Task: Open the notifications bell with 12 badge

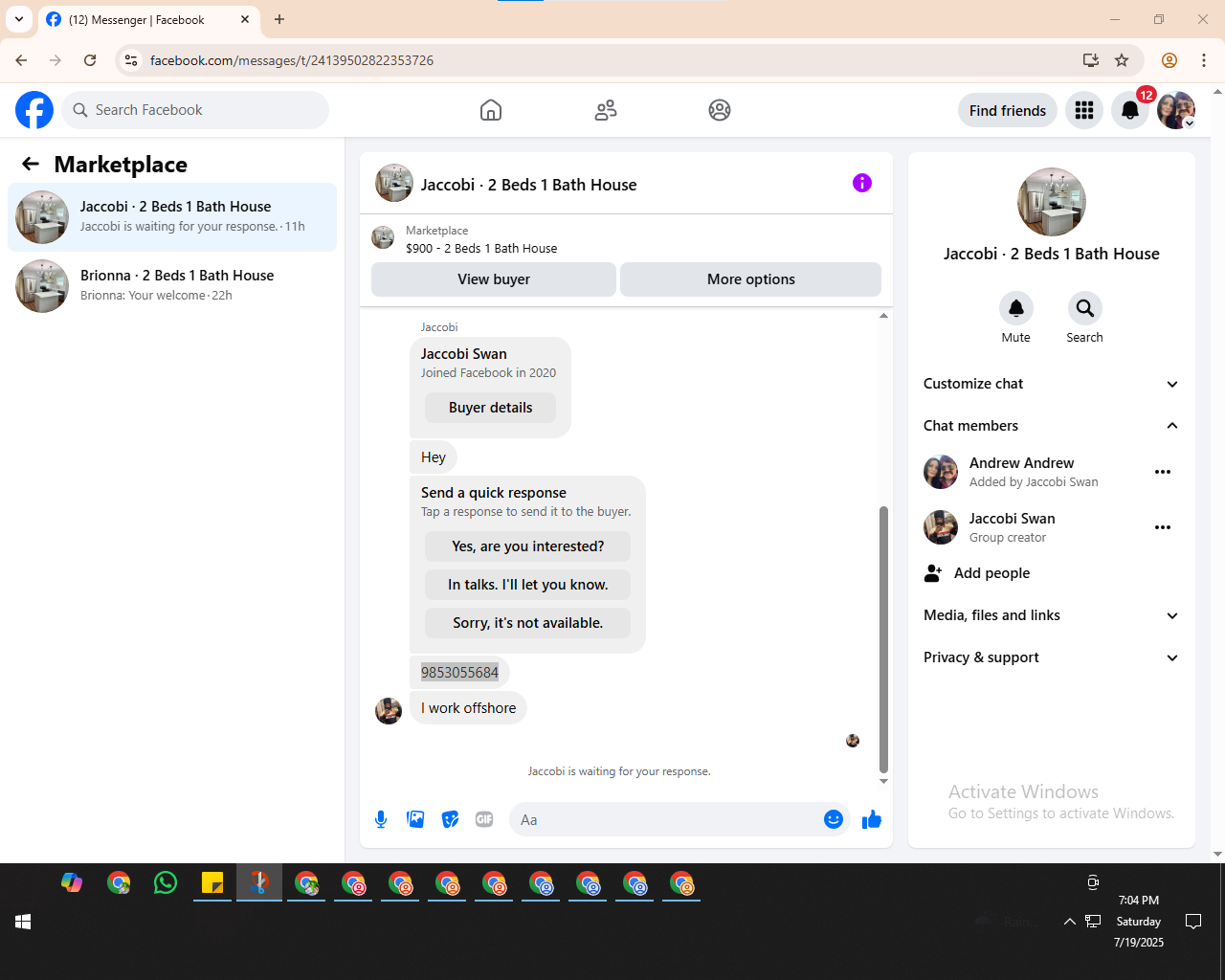Action: [1130, 110]
